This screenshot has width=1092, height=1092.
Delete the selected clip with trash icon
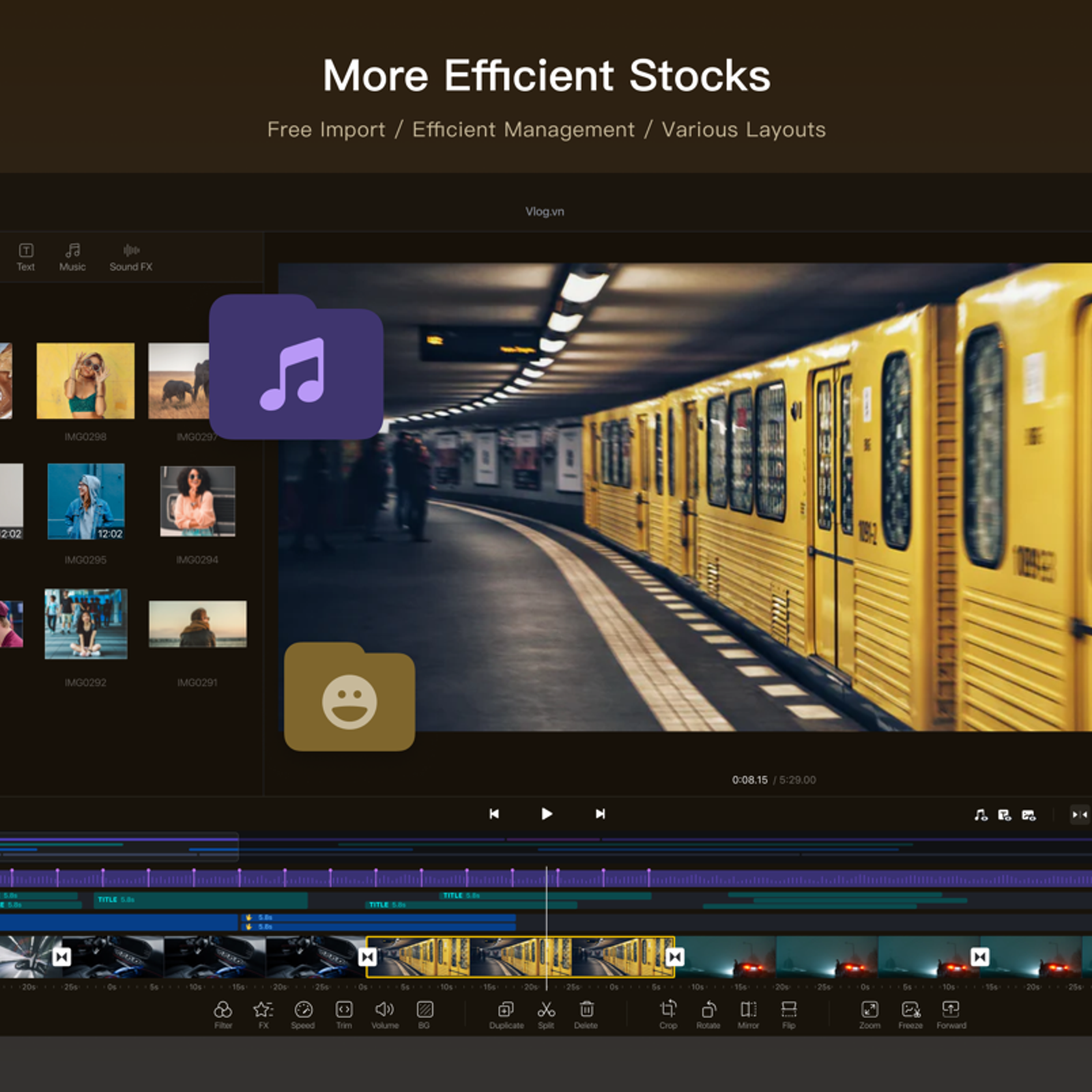[x=586, y=1014]
